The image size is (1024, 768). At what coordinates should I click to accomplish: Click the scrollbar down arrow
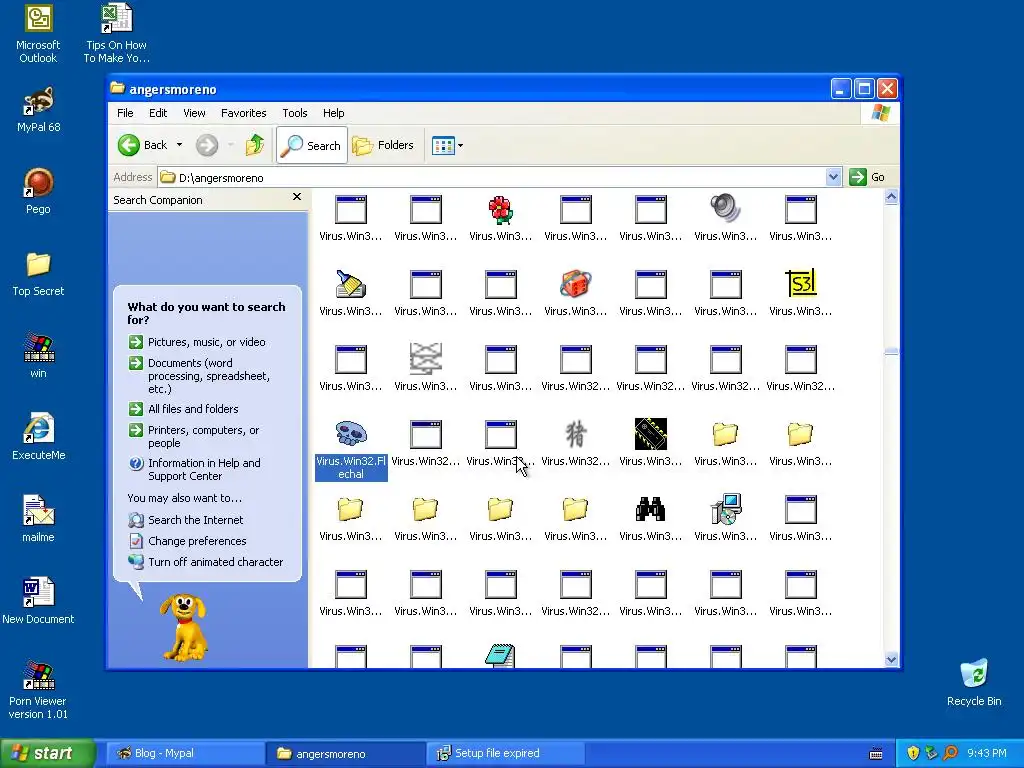(x=891, y=659)
